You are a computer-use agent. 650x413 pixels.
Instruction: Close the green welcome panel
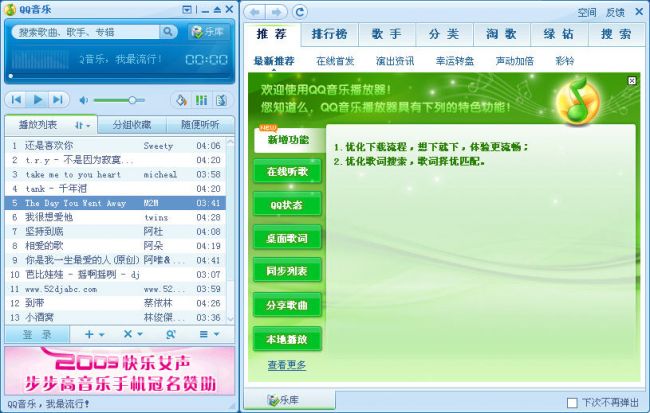click(x=632, y=81)
